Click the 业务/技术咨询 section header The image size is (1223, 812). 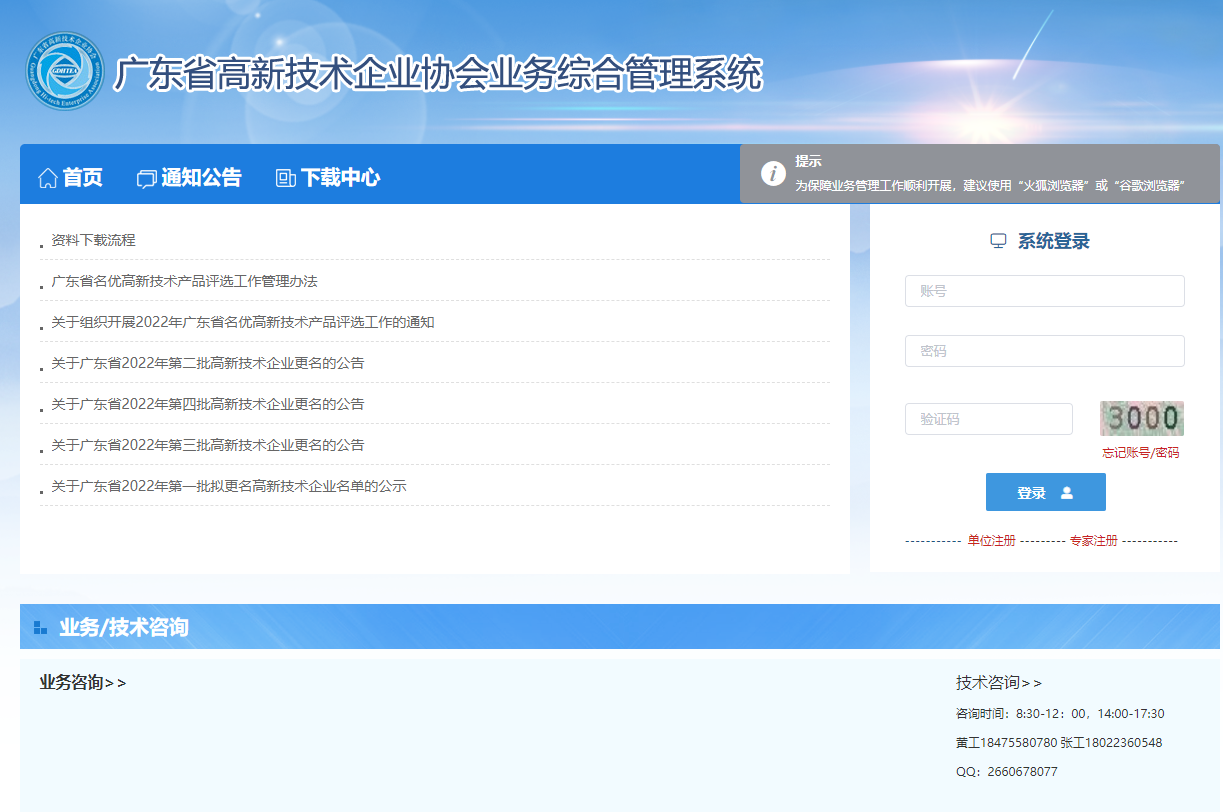(x=124, y=627)
